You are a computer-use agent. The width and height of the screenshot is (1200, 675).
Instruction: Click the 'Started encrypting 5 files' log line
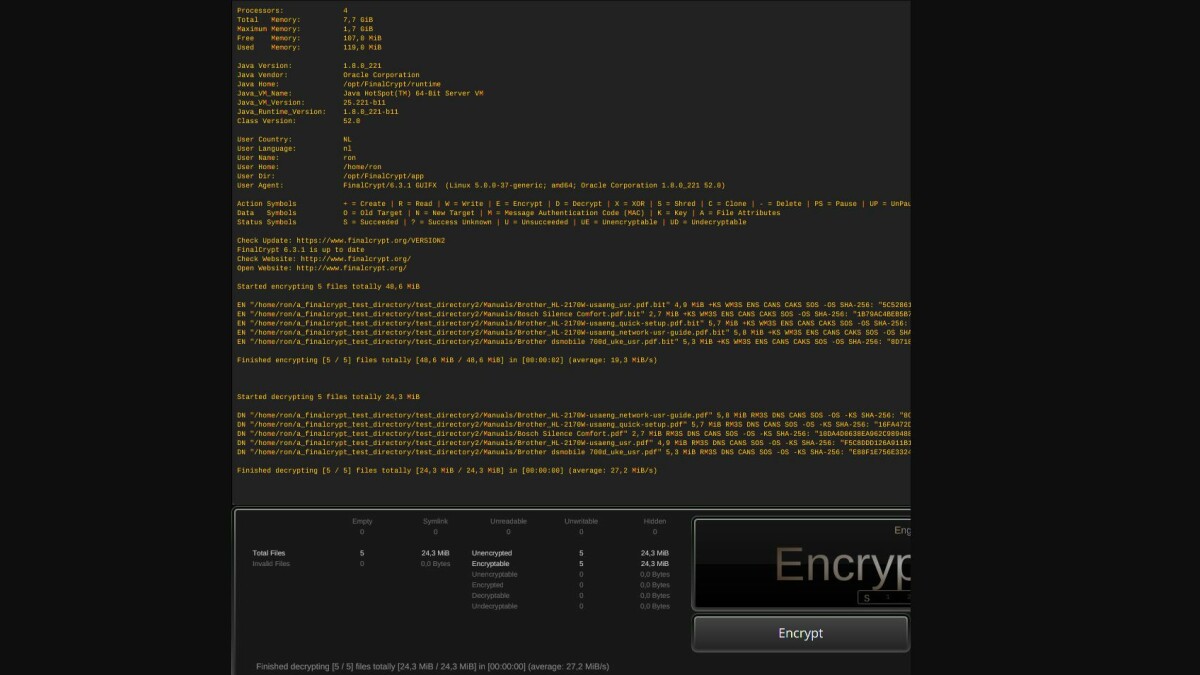328,286
